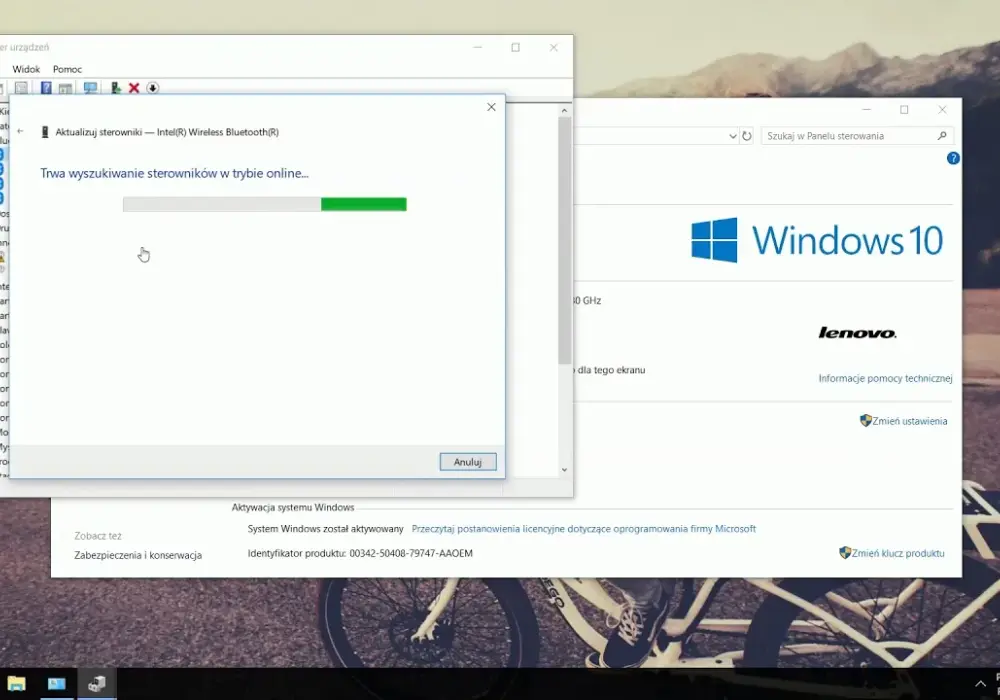Click the Properties toolbar icon in Device Manager
This screenshot has height=700, width=1000.
21,88
